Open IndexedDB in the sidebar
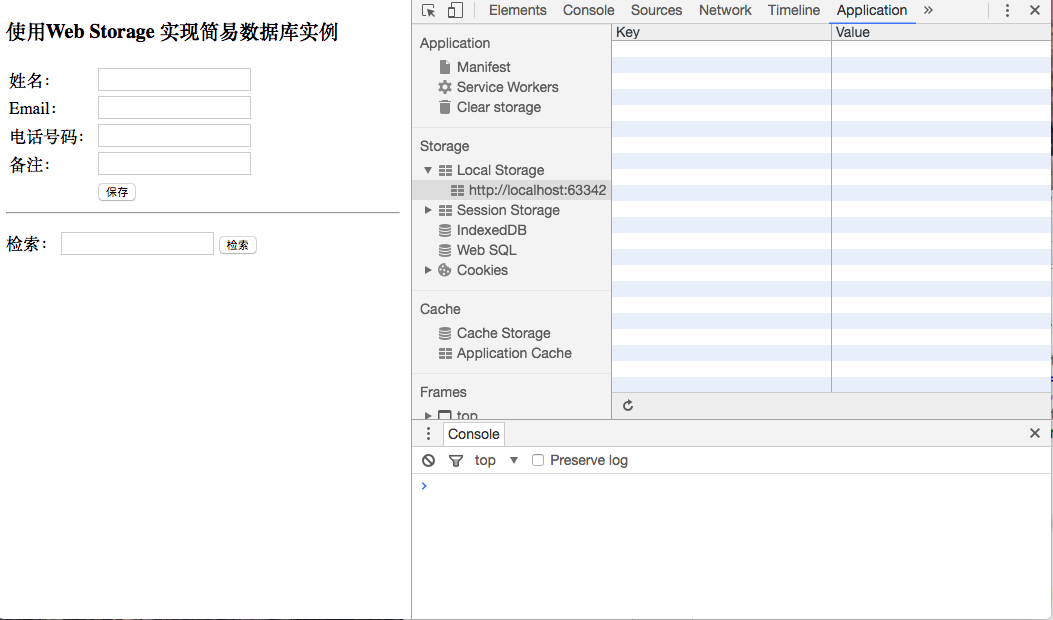 (x=491, y=230)
